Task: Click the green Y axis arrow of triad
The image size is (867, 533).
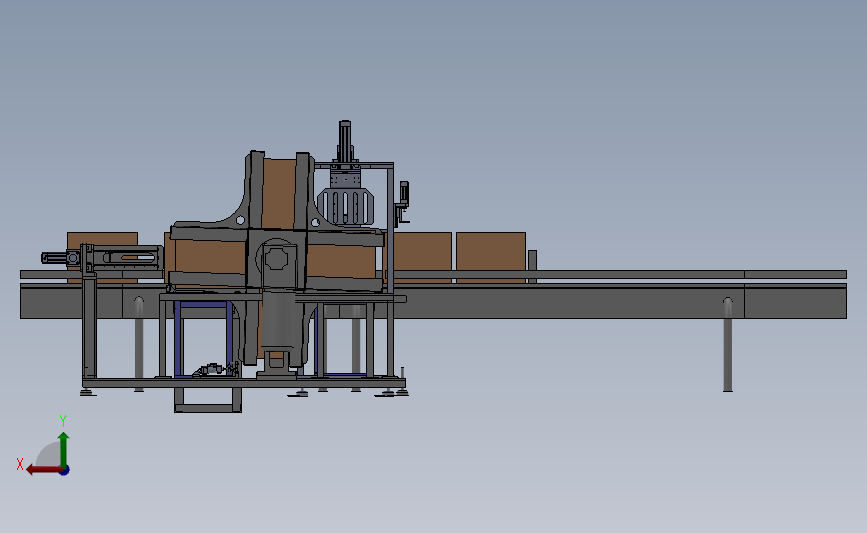Action: (x=64, y=450)
